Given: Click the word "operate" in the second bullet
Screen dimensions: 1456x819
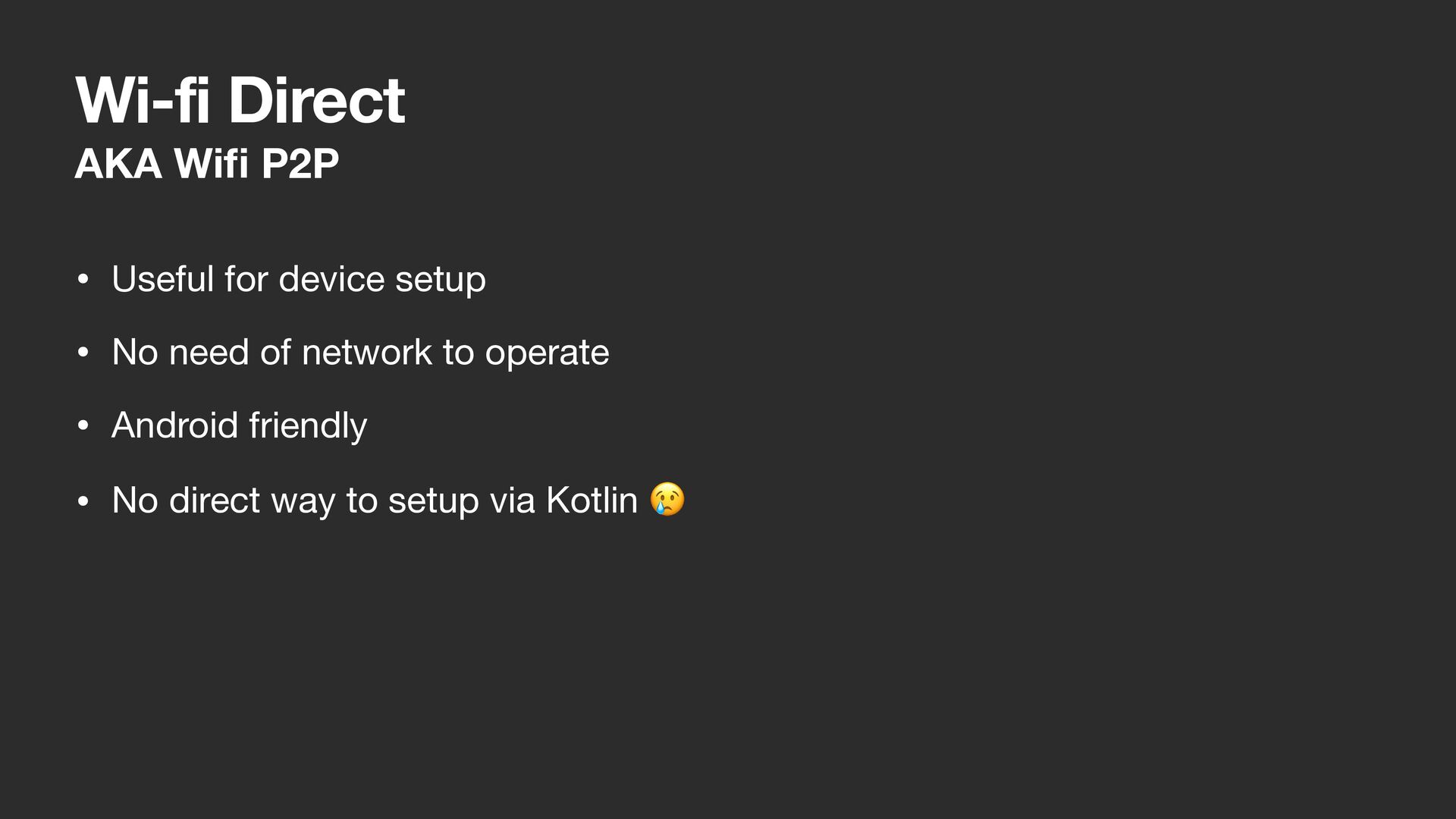Looking at the screenshot, I should point(547,353).
